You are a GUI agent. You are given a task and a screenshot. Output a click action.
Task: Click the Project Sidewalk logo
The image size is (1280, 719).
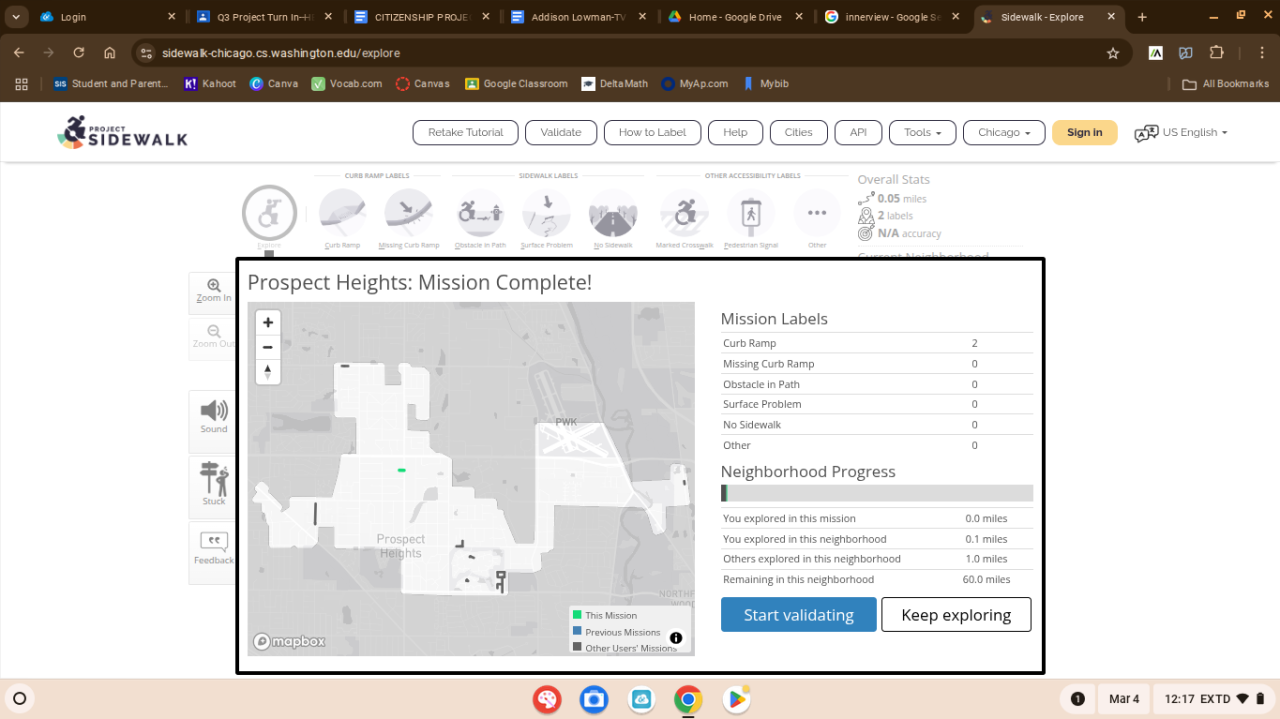pyautogui.click(x=122, y=132)
